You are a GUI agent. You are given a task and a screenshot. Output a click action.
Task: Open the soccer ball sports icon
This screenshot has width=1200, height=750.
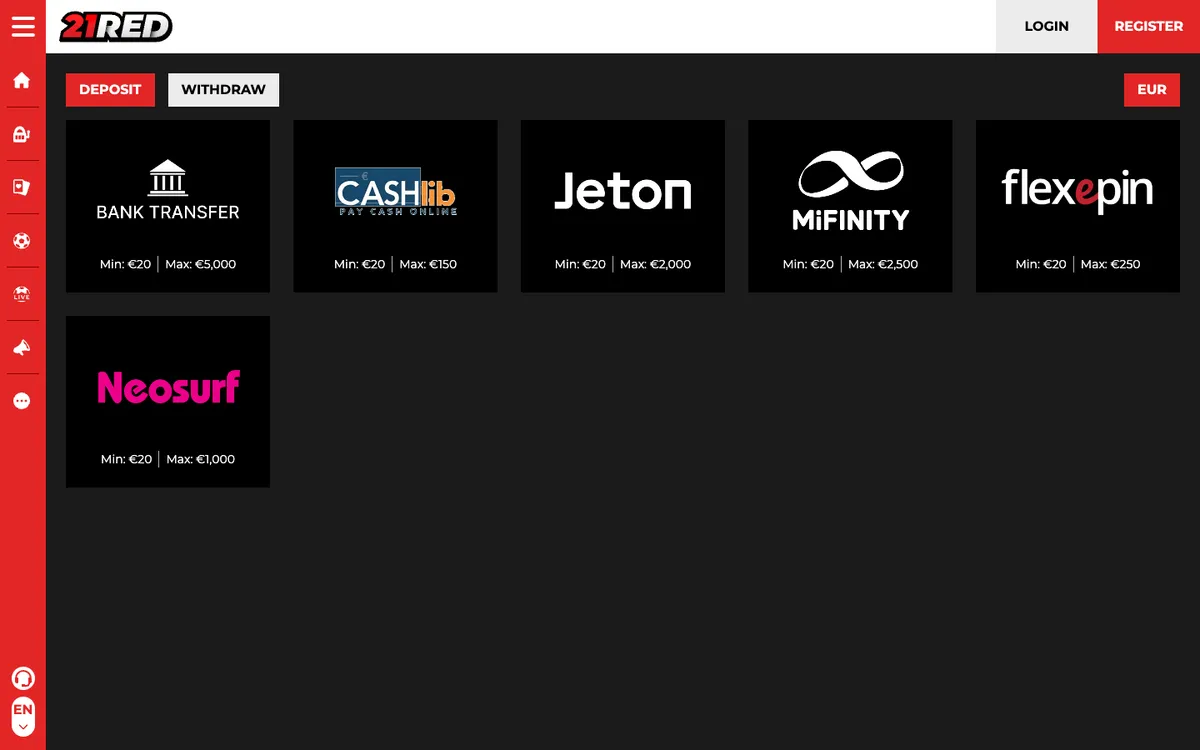[22, 241]
